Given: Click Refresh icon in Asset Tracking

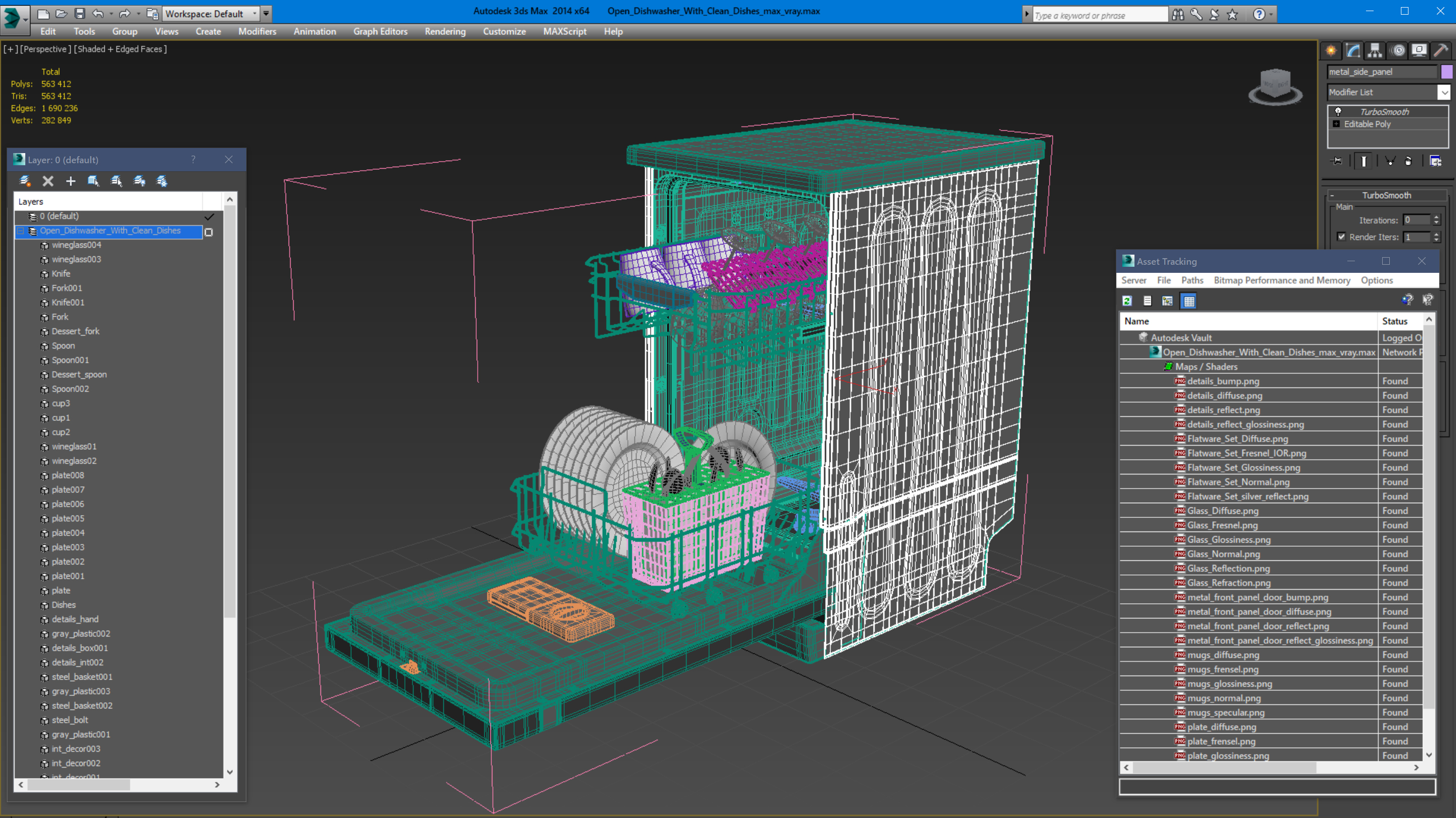Looking at the screenshot, I should pos(1127,301).
